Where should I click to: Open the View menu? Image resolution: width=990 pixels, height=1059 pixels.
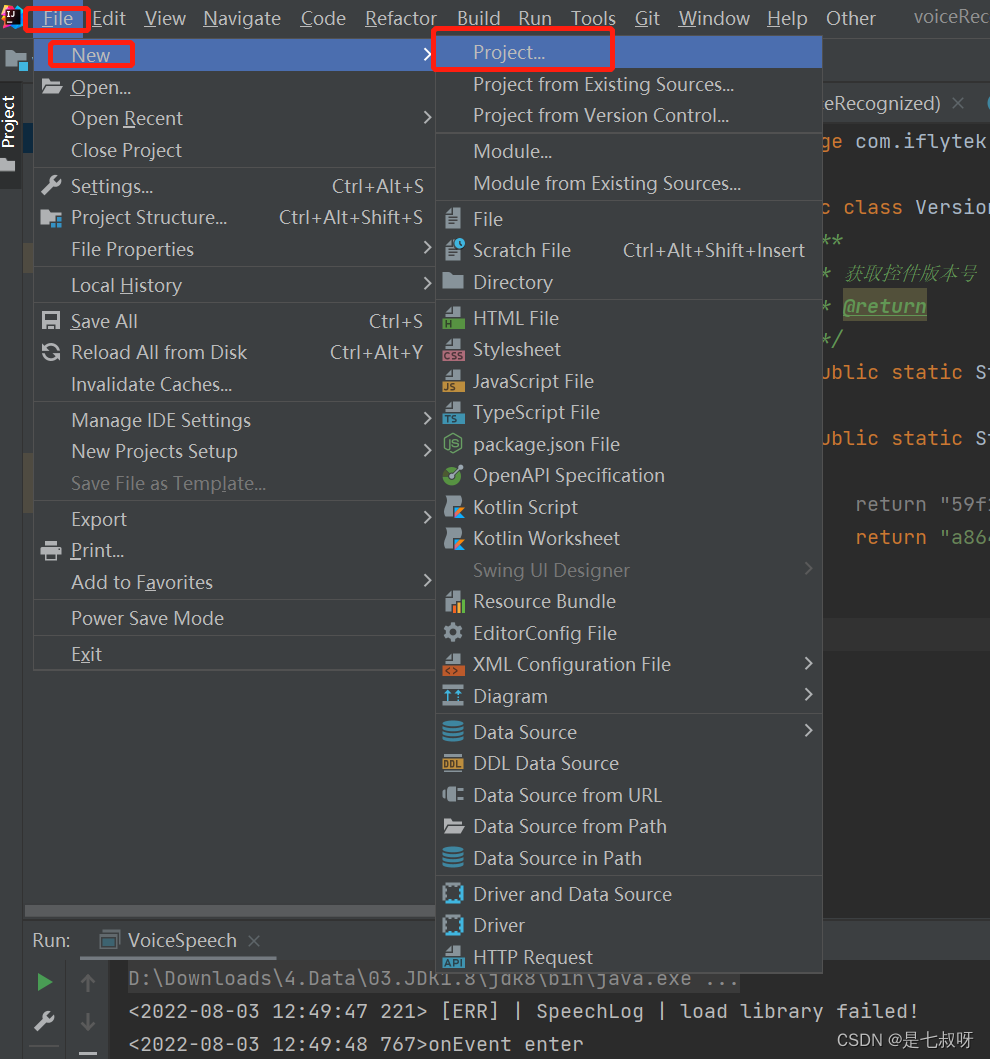[x=165, y=18]
